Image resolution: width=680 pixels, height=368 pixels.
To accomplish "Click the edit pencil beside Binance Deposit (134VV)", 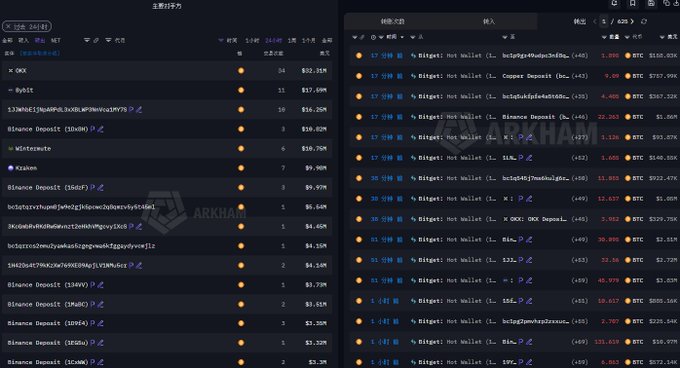I will click(x=101, y=285).
